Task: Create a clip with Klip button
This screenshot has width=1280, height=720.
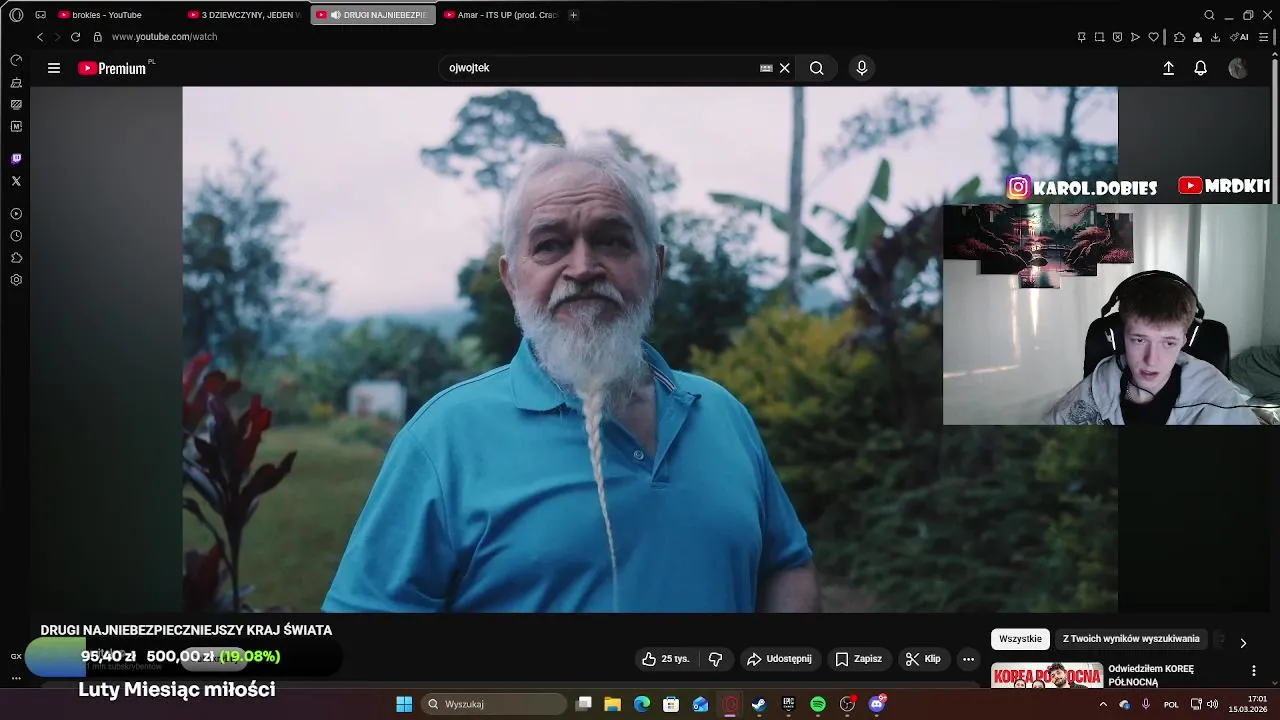Action: point(923,659)
